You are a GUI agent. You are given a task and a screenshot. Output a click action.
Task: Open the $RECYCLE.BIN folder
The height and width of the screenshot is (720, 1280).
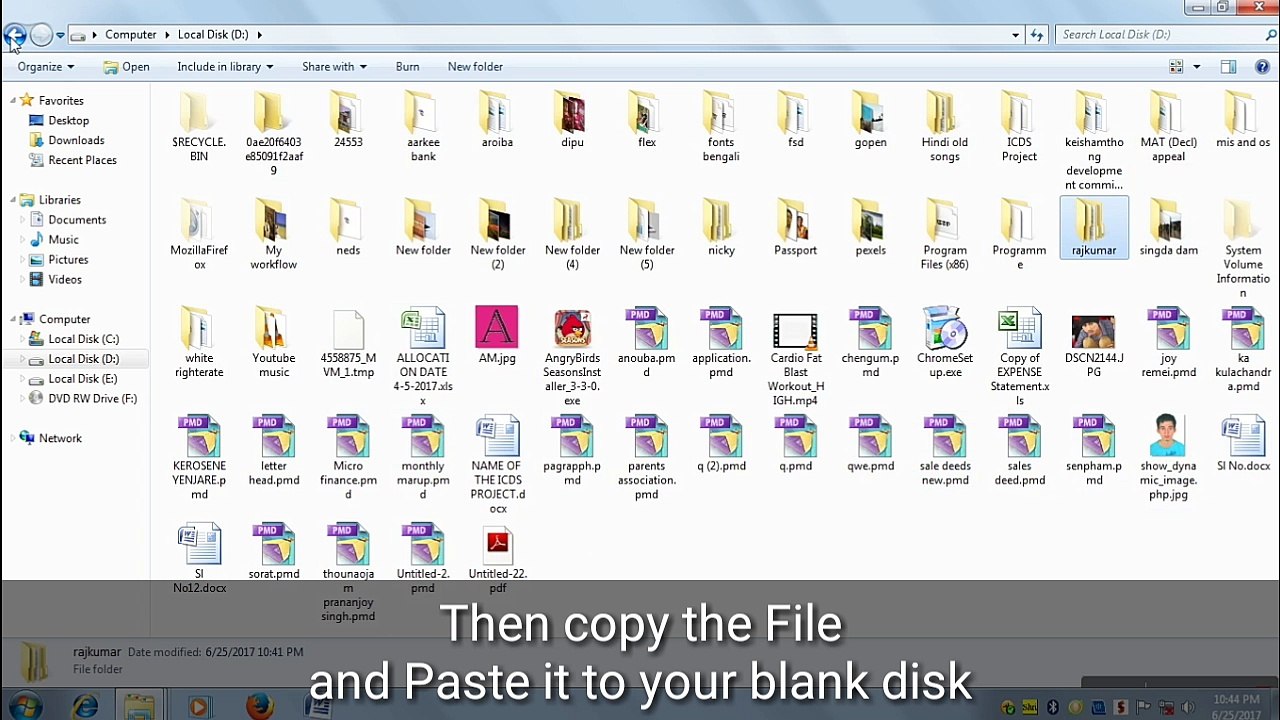coord(199,126)
